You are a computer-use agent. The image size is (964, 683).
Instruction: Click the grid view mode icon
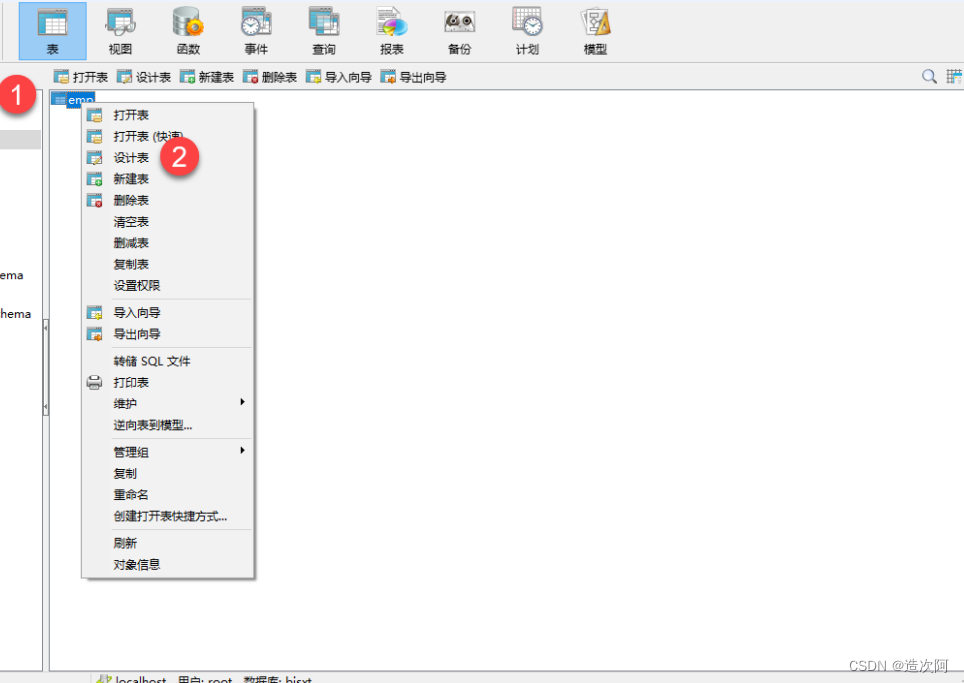pyautogui.click(x=955, y=76)
